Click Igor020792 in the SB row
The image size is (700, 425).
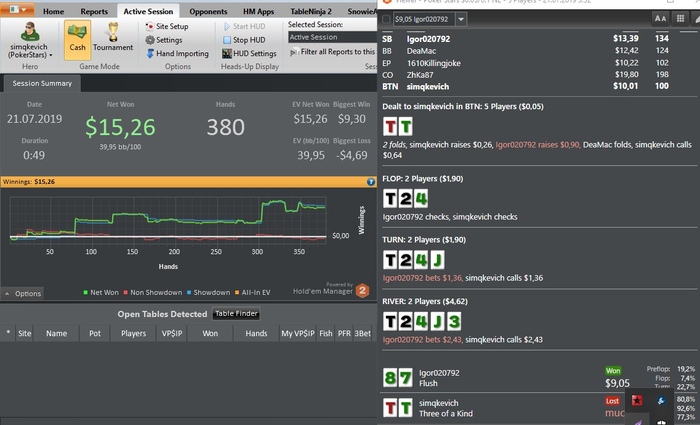(428, 39)
